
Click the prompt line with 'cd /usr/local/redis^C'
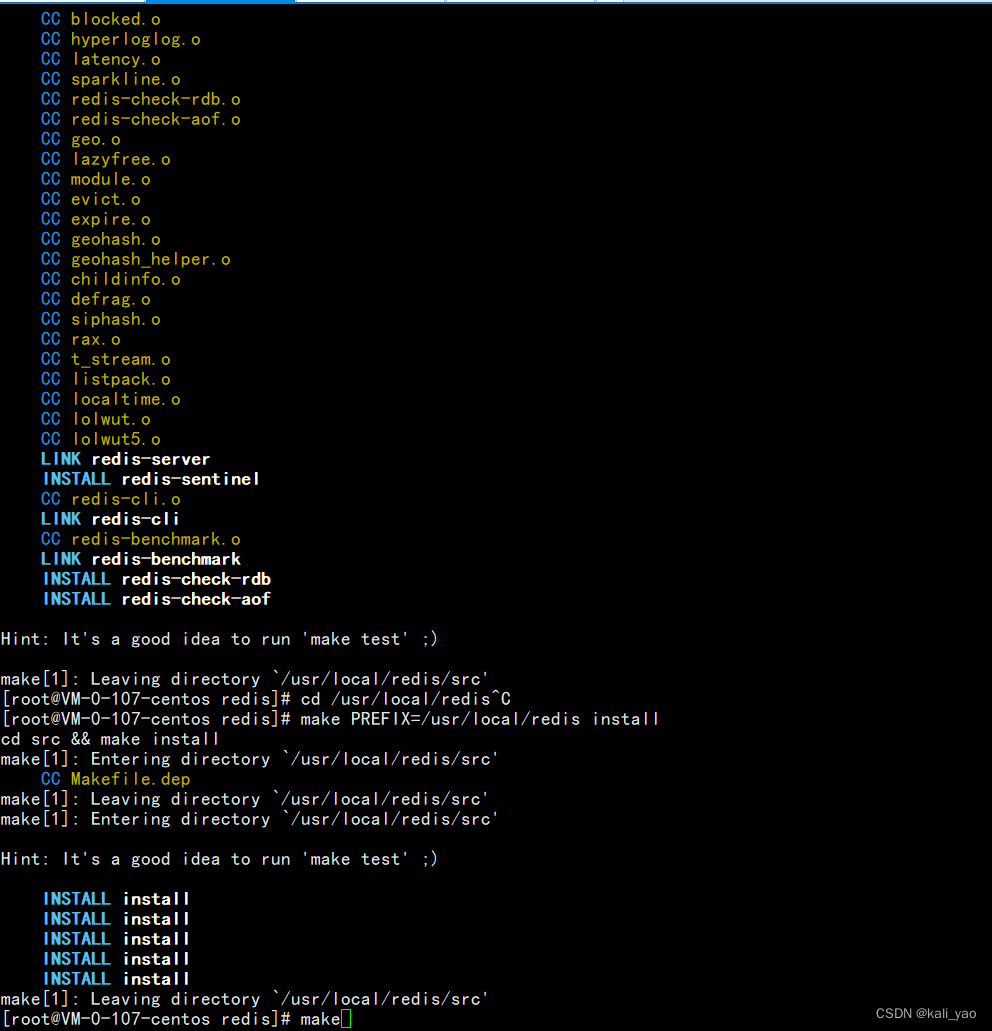click(256, 699)
